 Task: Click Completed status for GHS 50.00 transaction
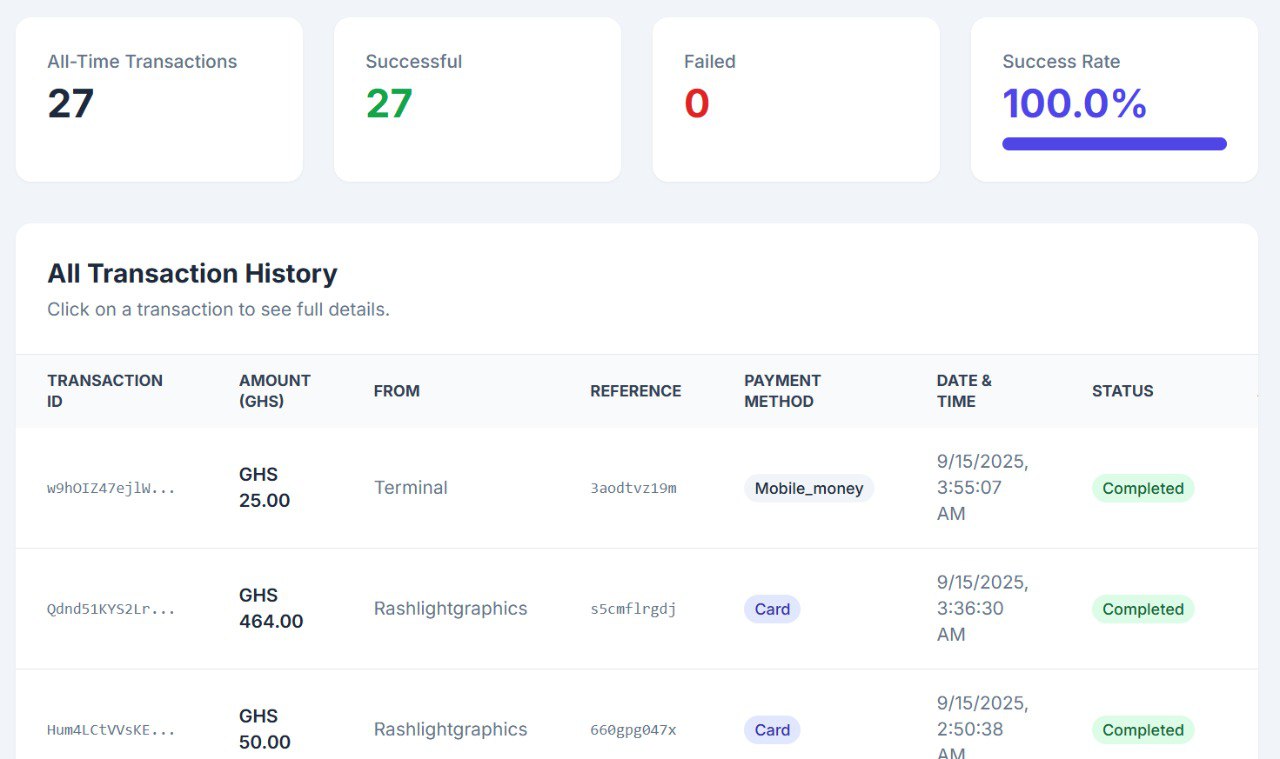tap(1142, 730)
